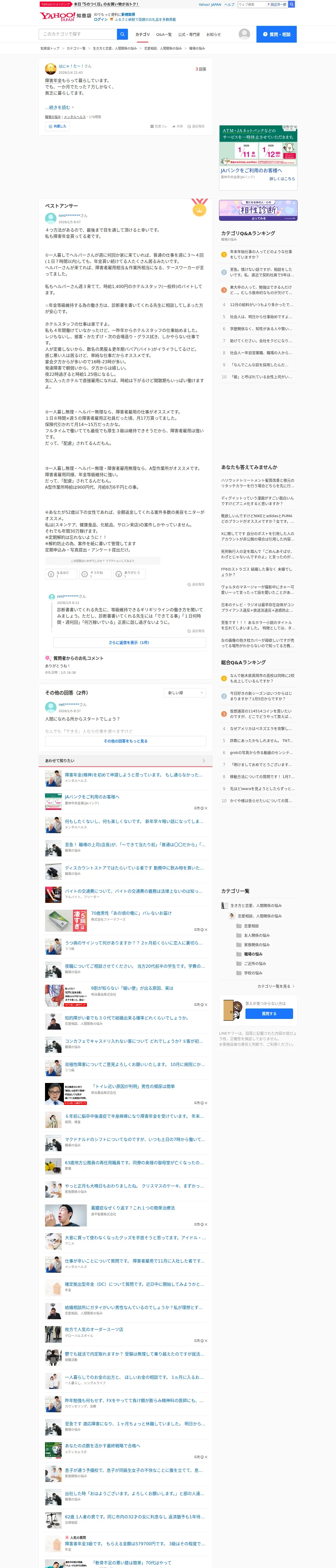Expand その他の回答をもっと見る
This screenshot has width=336, height=1568.
(126, 741)
